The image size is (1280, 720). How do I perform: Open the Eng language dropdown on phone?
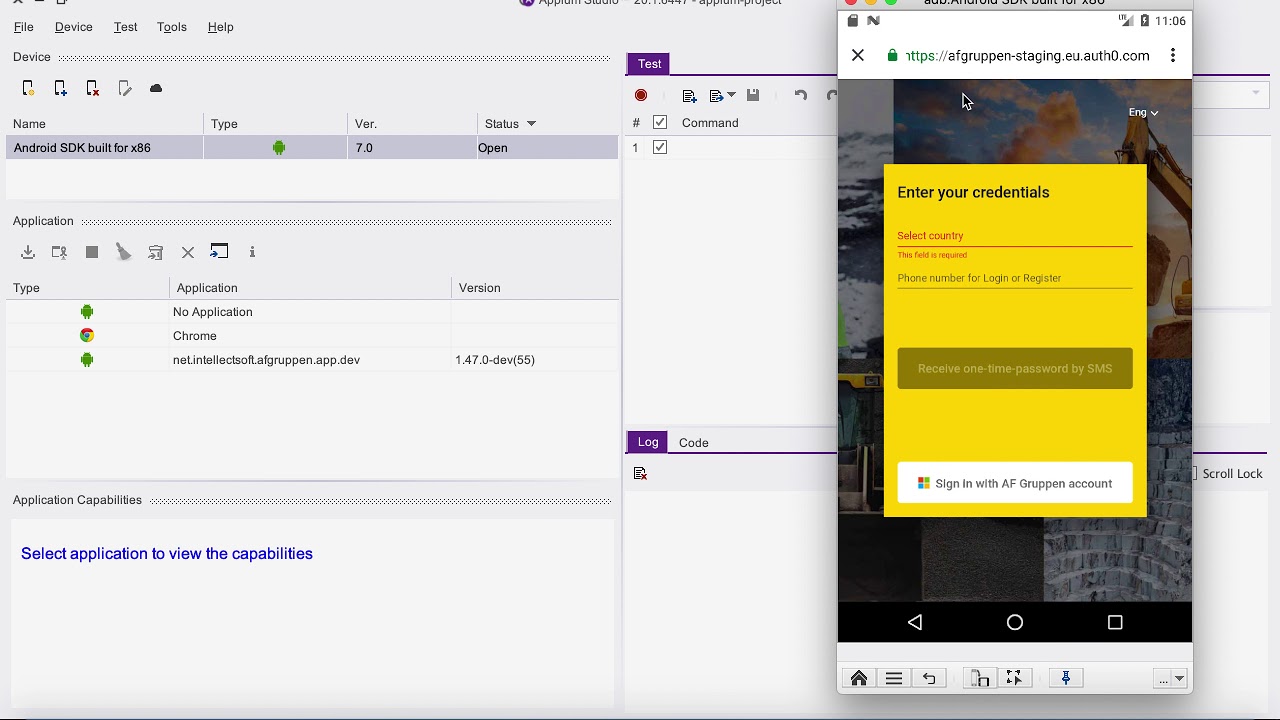point(1143,113)
